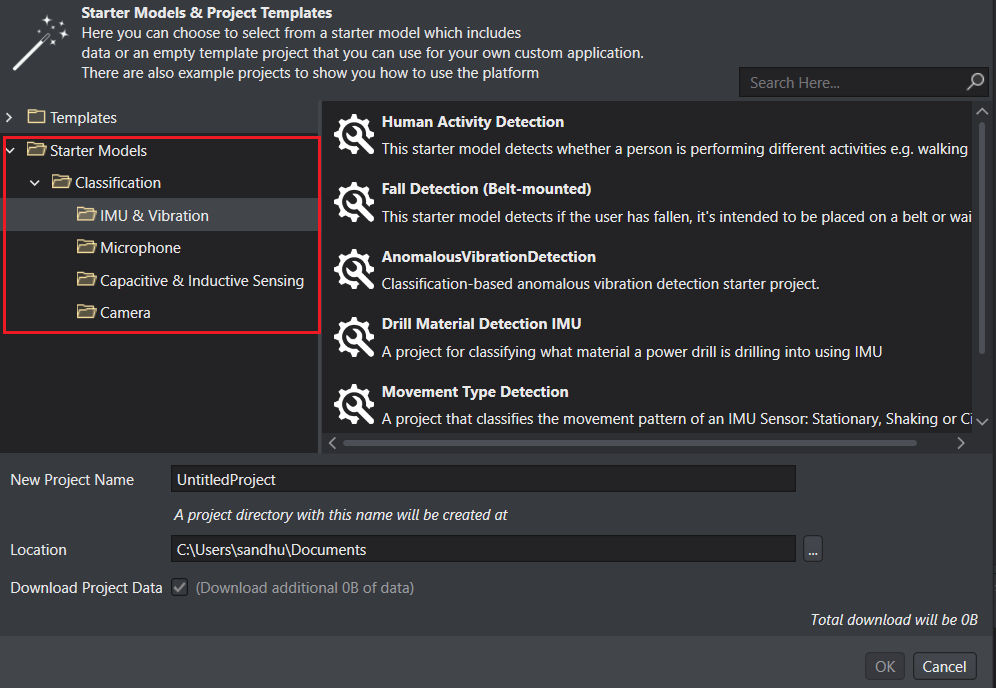Click the Human Activity Detection gear icon
Image resolution: width=996 pixels, height=688 pixels.
tap(354, 134)
